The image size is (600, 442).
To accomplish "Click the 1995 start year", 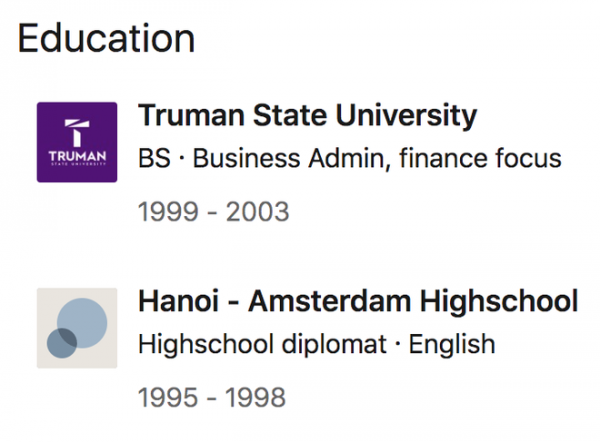I will click(168, 397).
